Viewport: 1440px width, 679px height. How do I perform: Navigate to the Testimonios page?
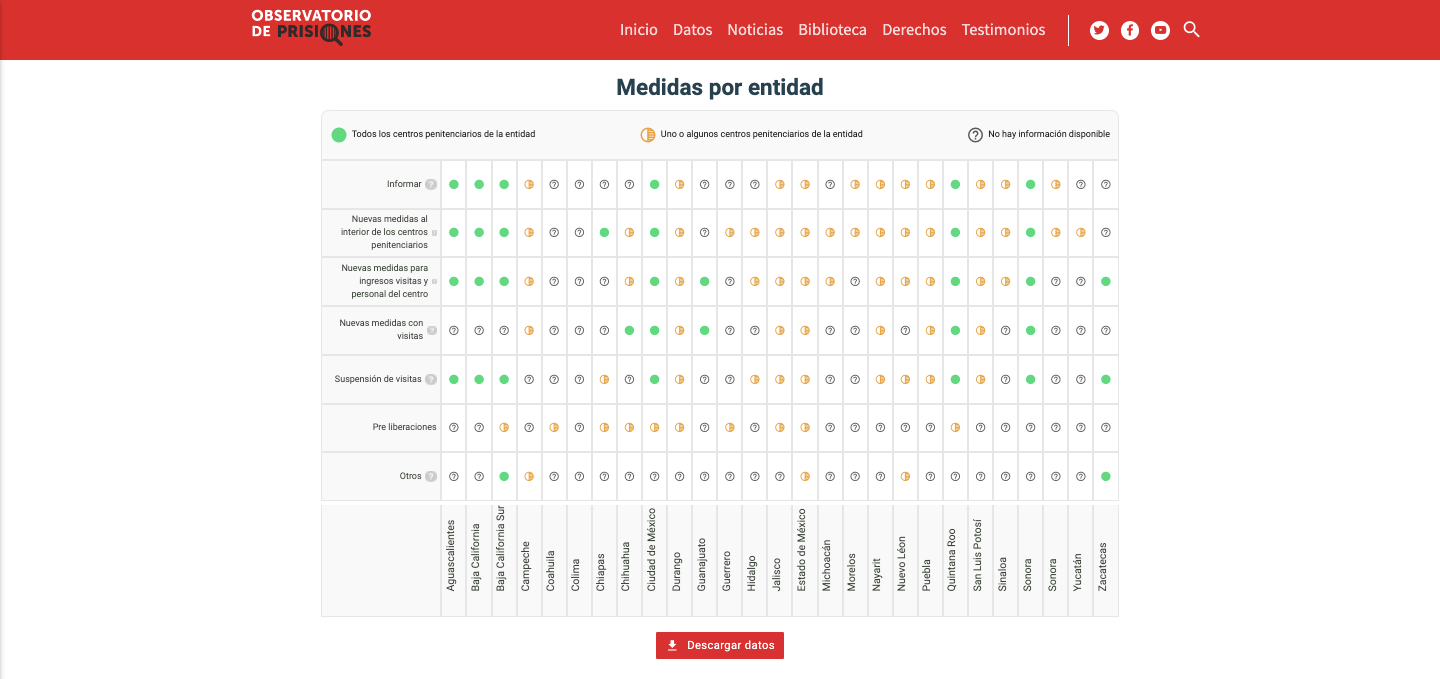1003,30
